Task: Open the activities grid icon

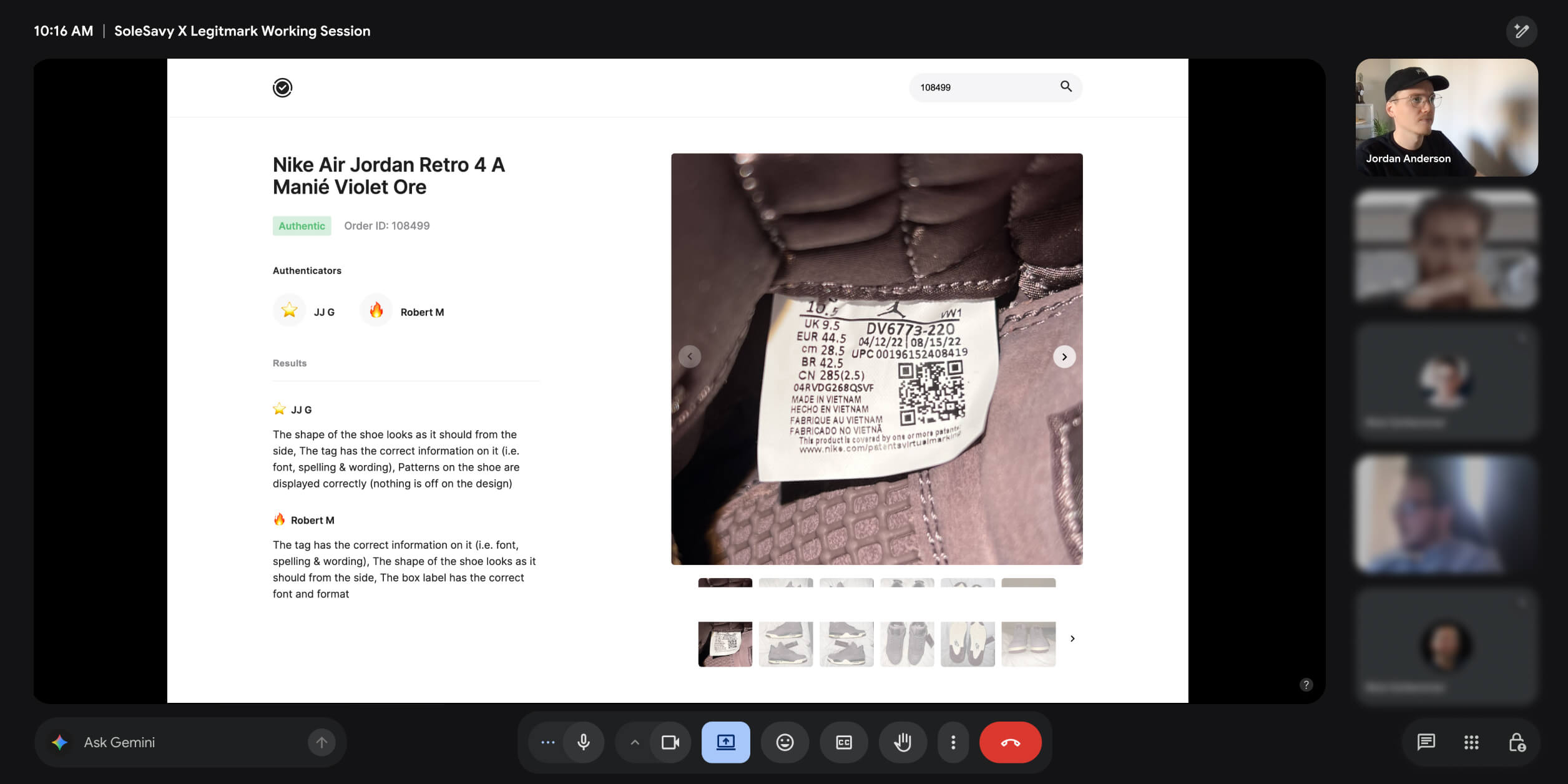Action: click(1471, 742)
